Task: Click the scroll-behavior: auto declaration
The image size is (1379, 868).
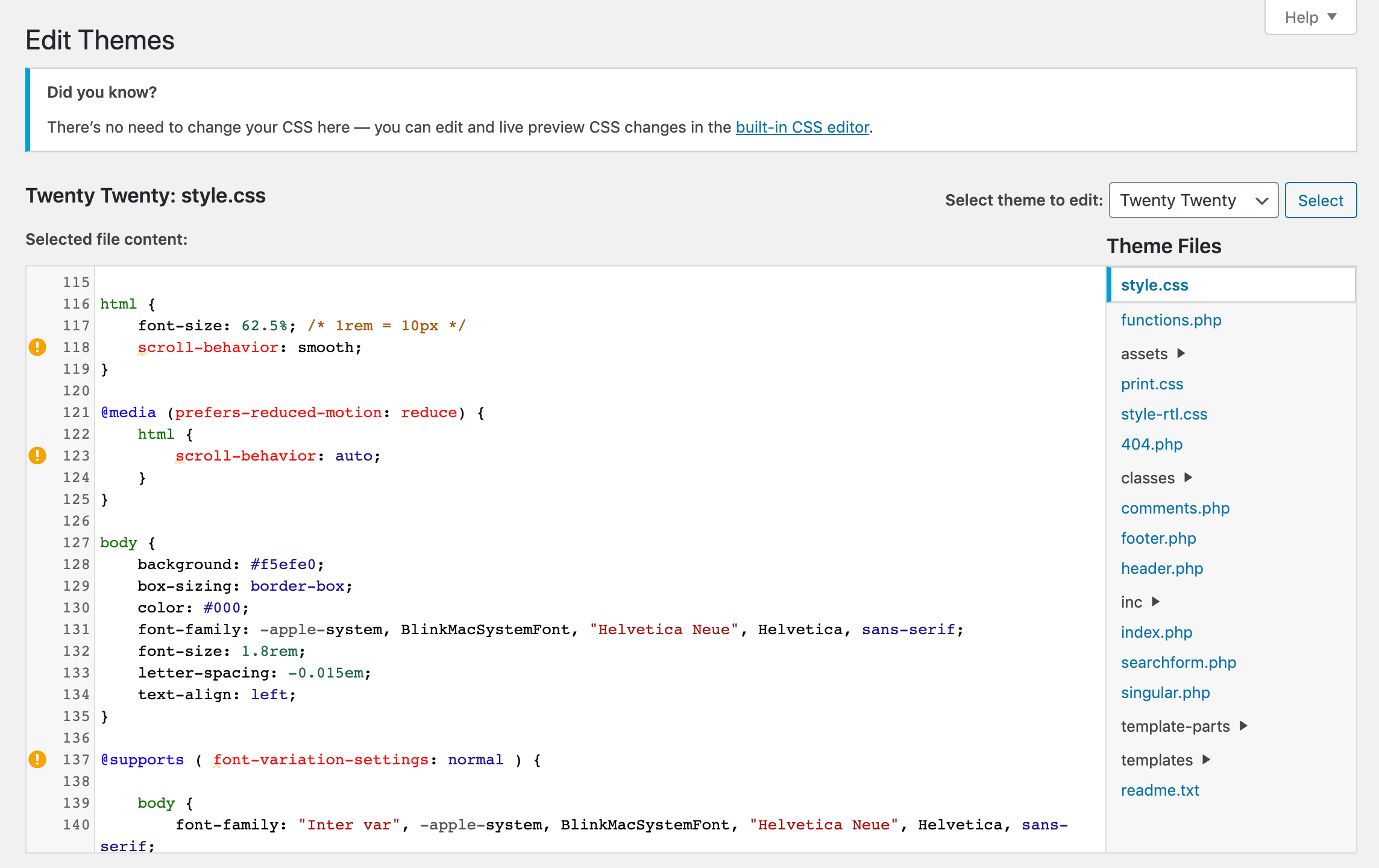Action: click(x=278, y=456)
